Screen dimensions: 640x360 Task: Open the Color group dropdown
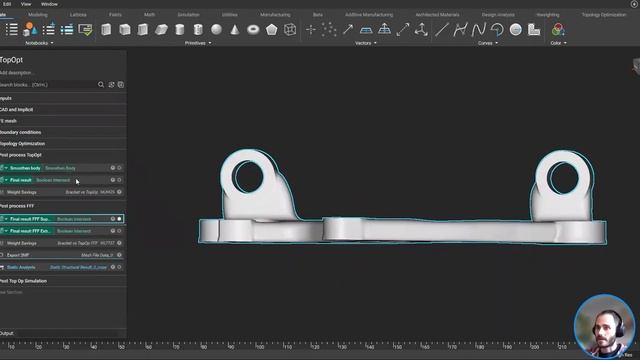pyautogui.click(x=558, y=43)
